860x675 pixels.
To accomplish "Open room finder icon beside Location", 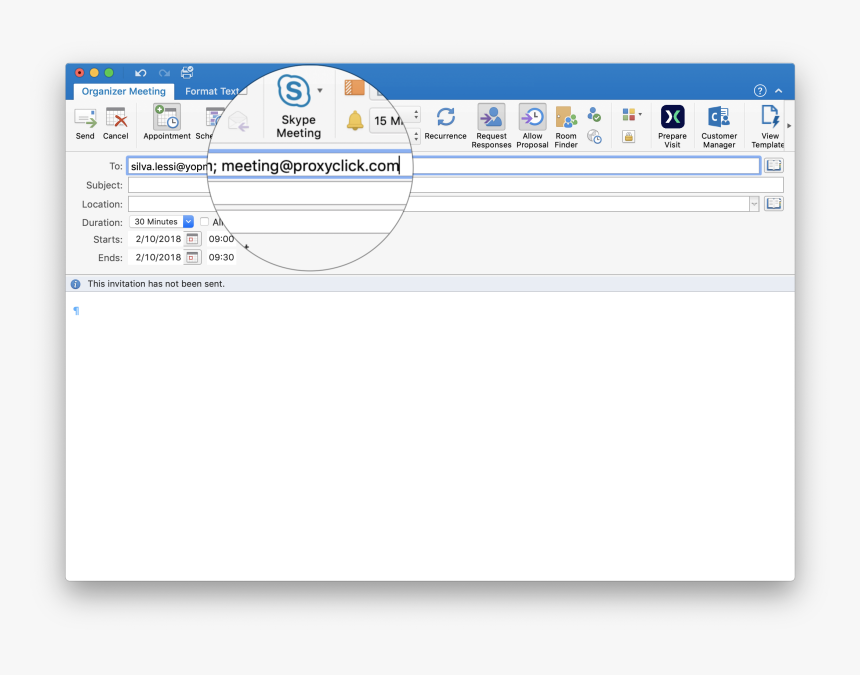I will (x=774, y=203).
